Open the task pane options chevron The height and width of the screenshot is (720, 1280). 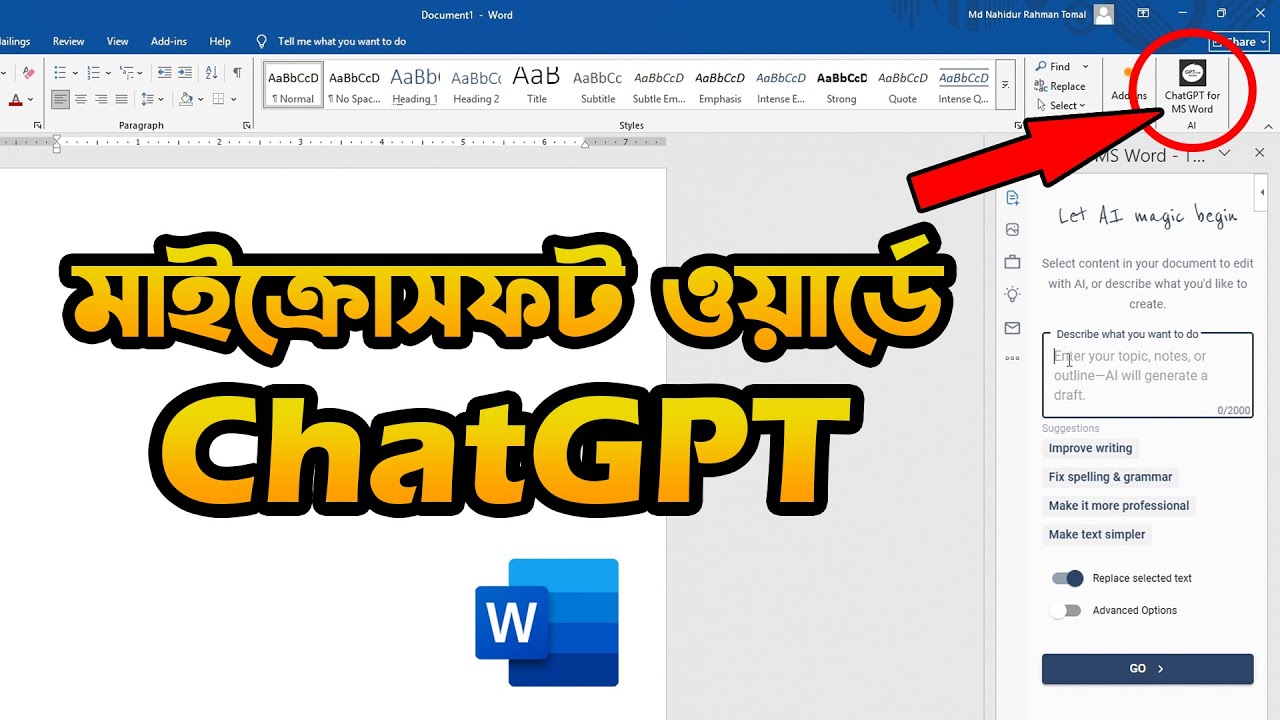pyautogui.click(x=1224, y=153)
